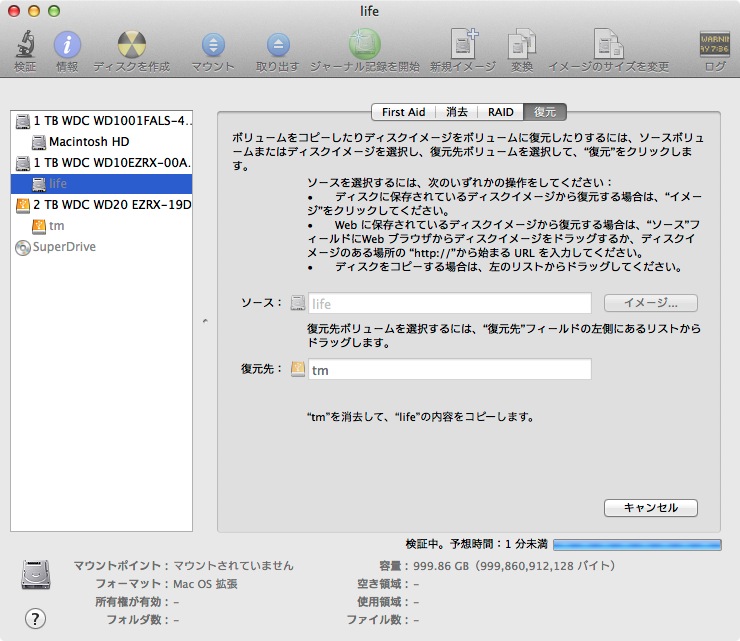Select Macintosh HD volume in sidebar
Screen dimensions: 740x641
88,141
